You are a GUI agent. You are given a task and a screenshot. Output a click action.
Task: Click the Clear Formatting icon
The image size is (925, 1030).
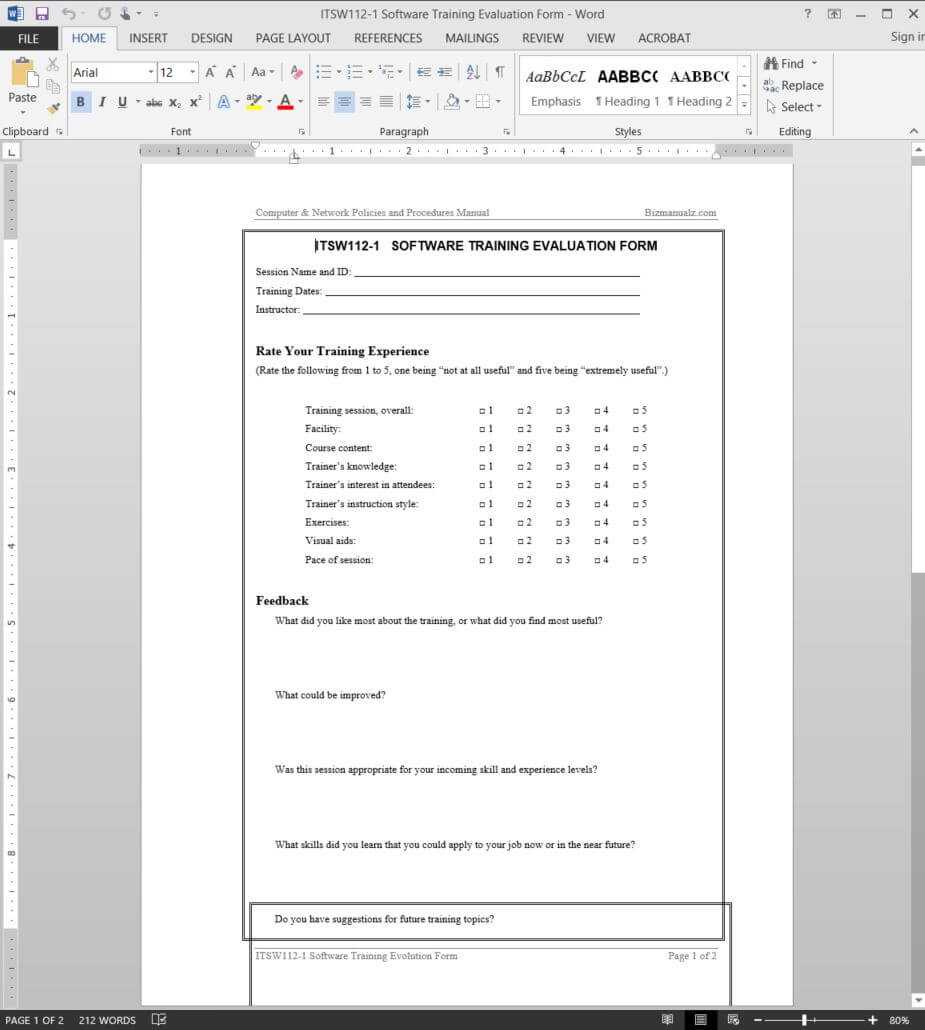click(x=296, y=72)
